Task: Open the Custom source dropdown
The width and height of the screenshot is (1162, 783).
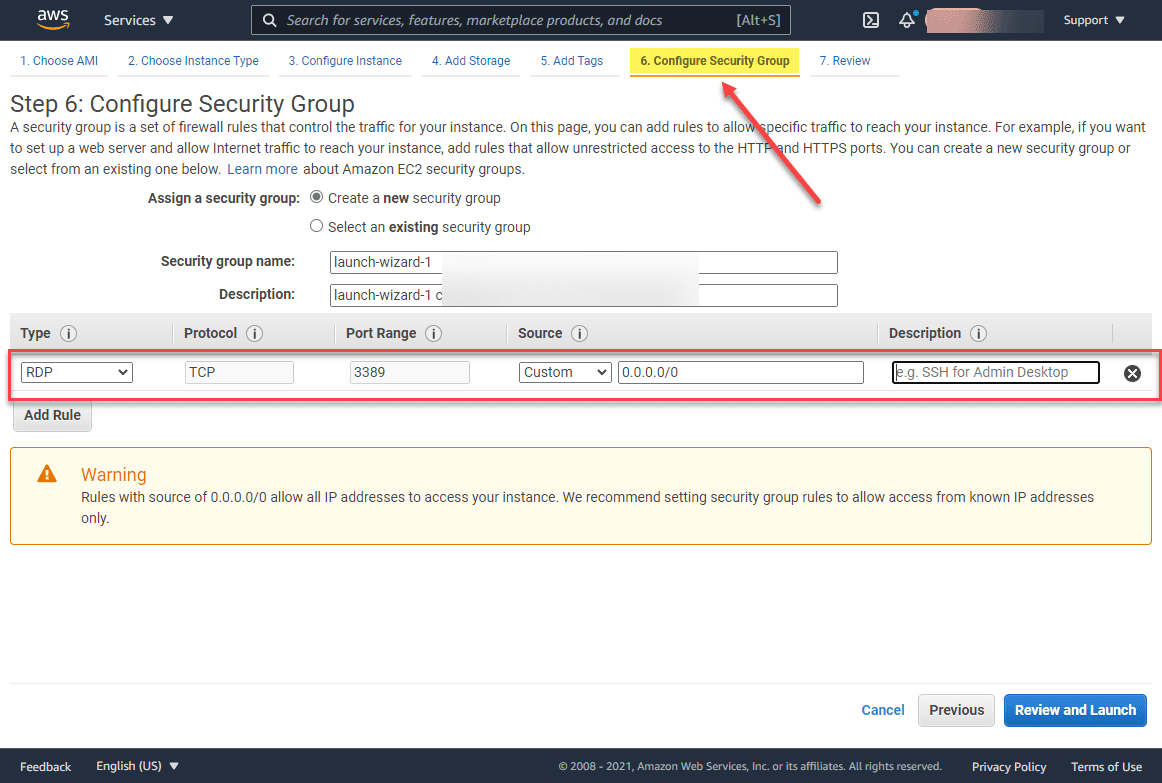Action: click(565, 372)
